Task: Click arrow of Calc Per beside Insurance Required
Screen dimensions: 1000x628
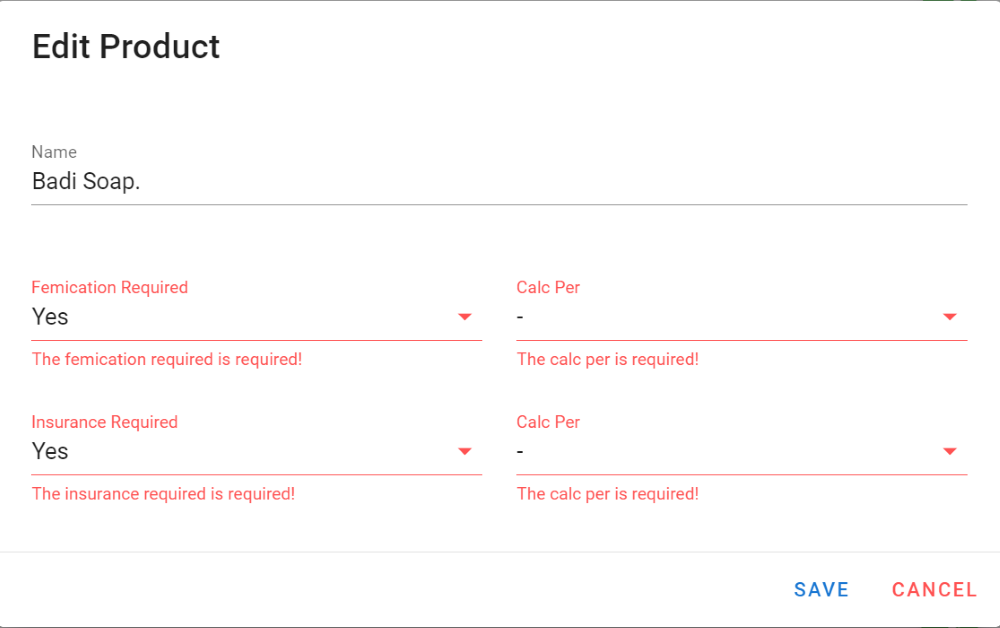Action: click(949, 452)
